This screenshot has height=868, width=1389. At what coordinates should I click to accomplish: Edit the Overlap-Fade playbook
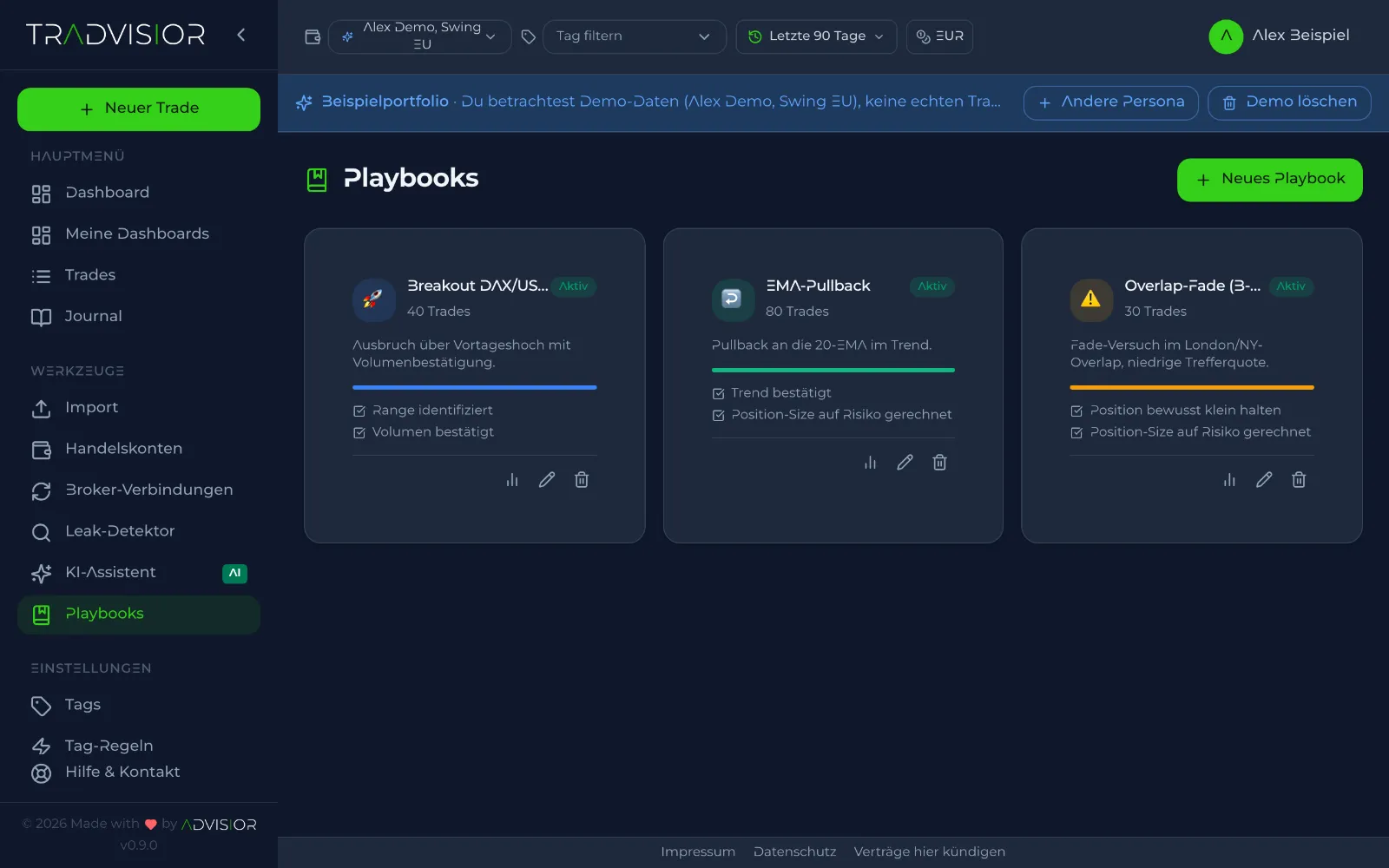[1264, 480]
